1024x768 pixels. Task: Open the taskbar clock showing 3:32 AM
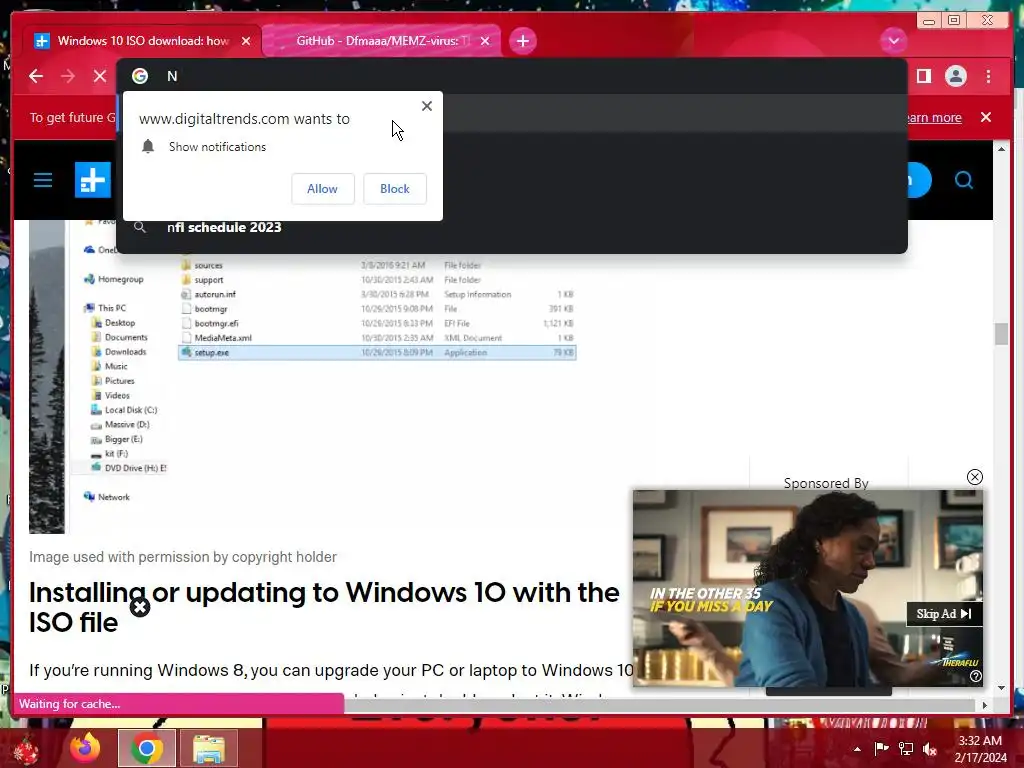tap(980, 749)
